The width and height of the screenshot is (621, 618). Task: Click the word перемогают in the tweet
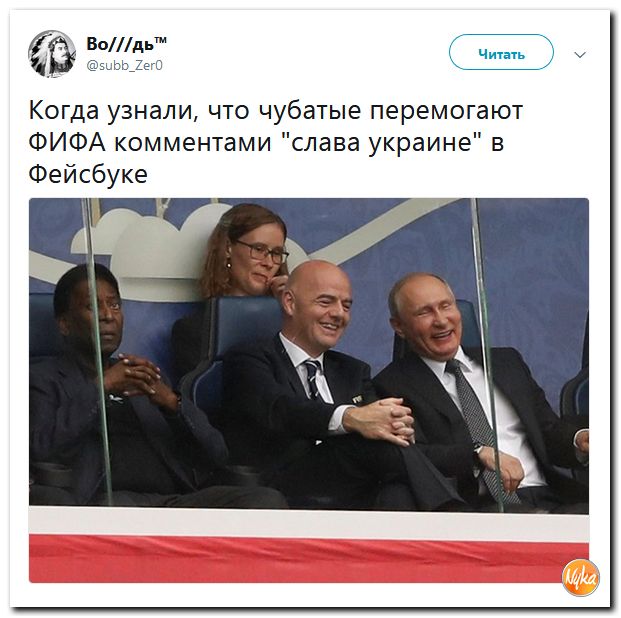[x=447, y=111]
